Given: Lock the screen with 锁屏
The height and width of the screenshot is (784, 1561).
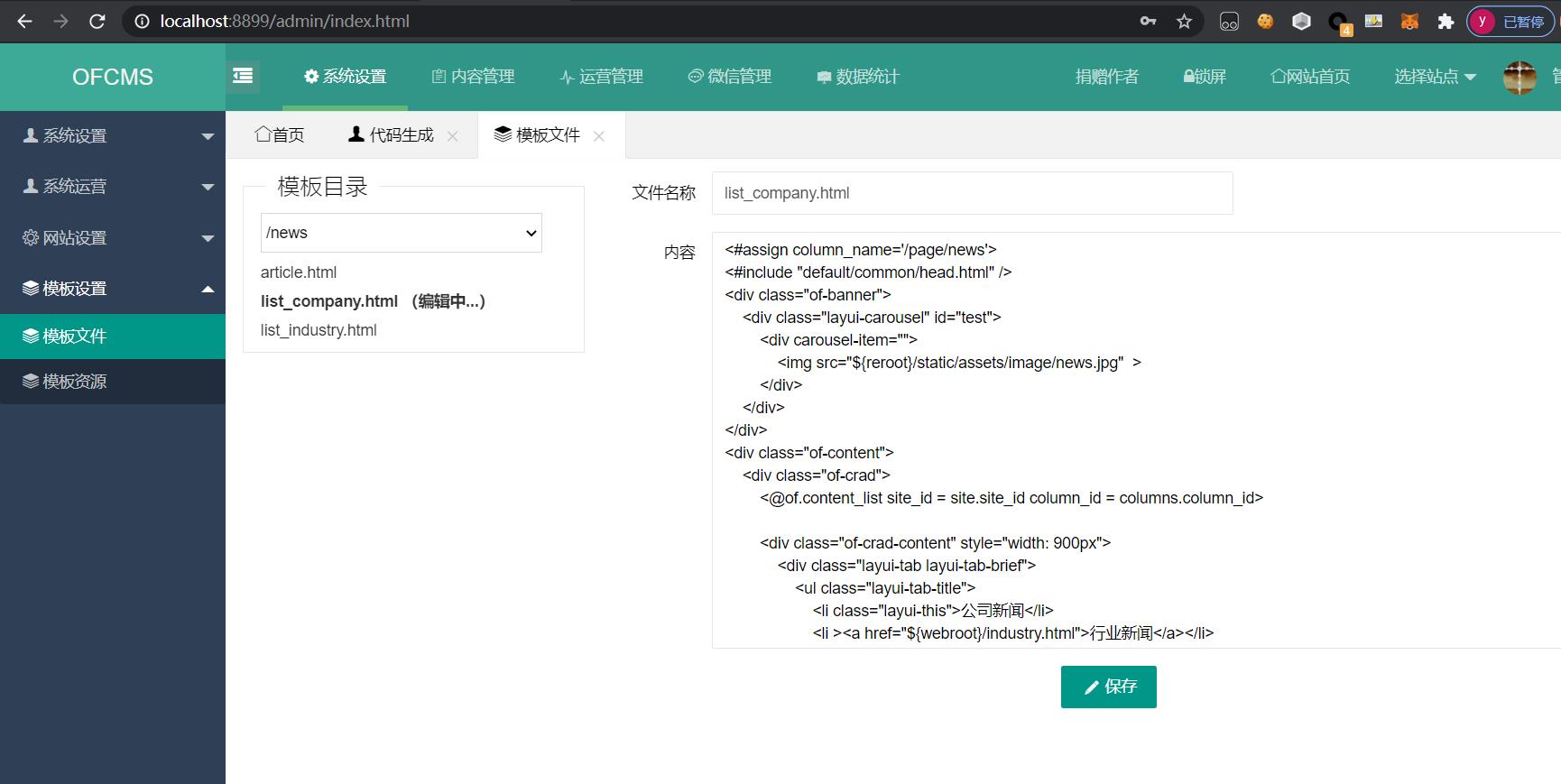Looking at the screenshot, I should click(x=1205, y=77).
